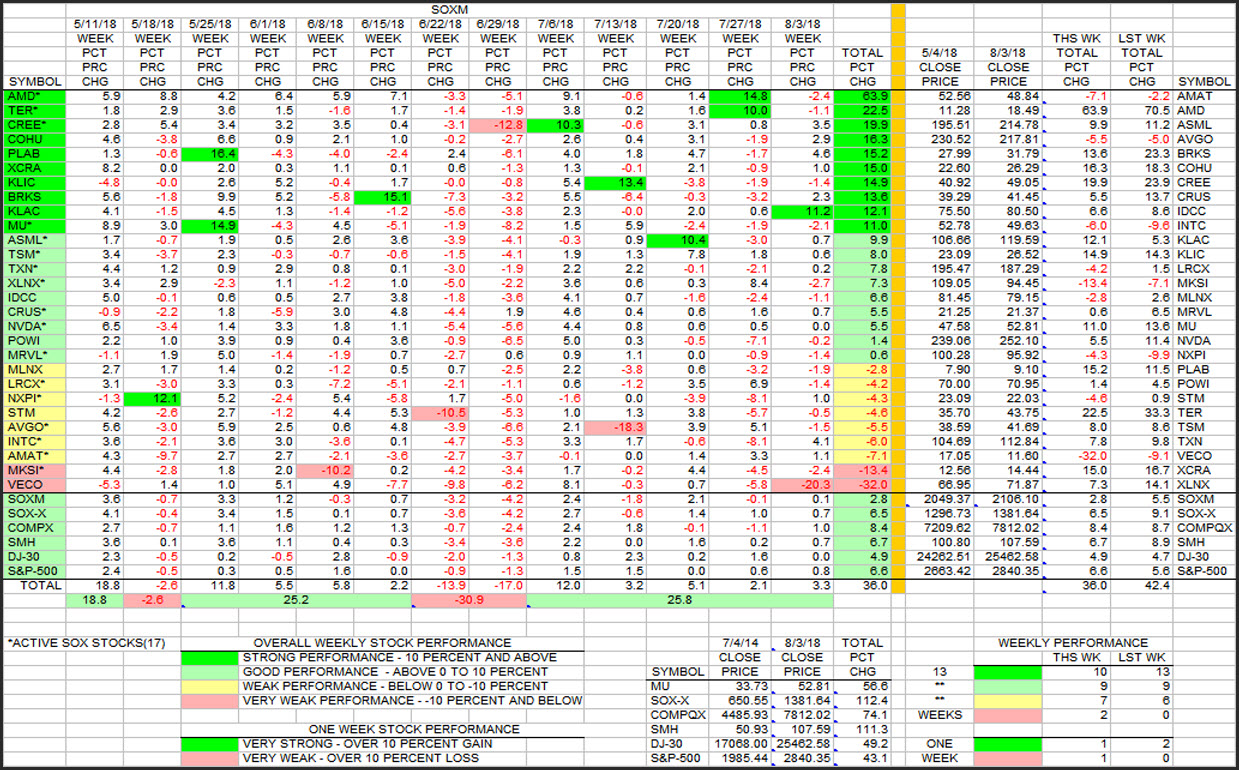Click the NXPI* symbol cell
Viewport: 1239px width, 770px height.
coord(34,398)
